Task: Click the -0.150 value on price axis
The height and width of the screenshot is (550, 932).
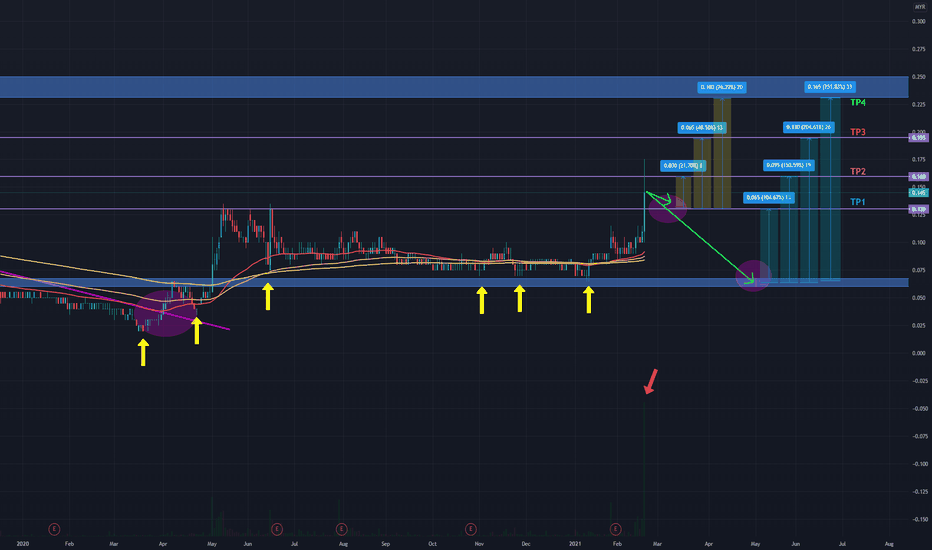Action: (920, 519)
